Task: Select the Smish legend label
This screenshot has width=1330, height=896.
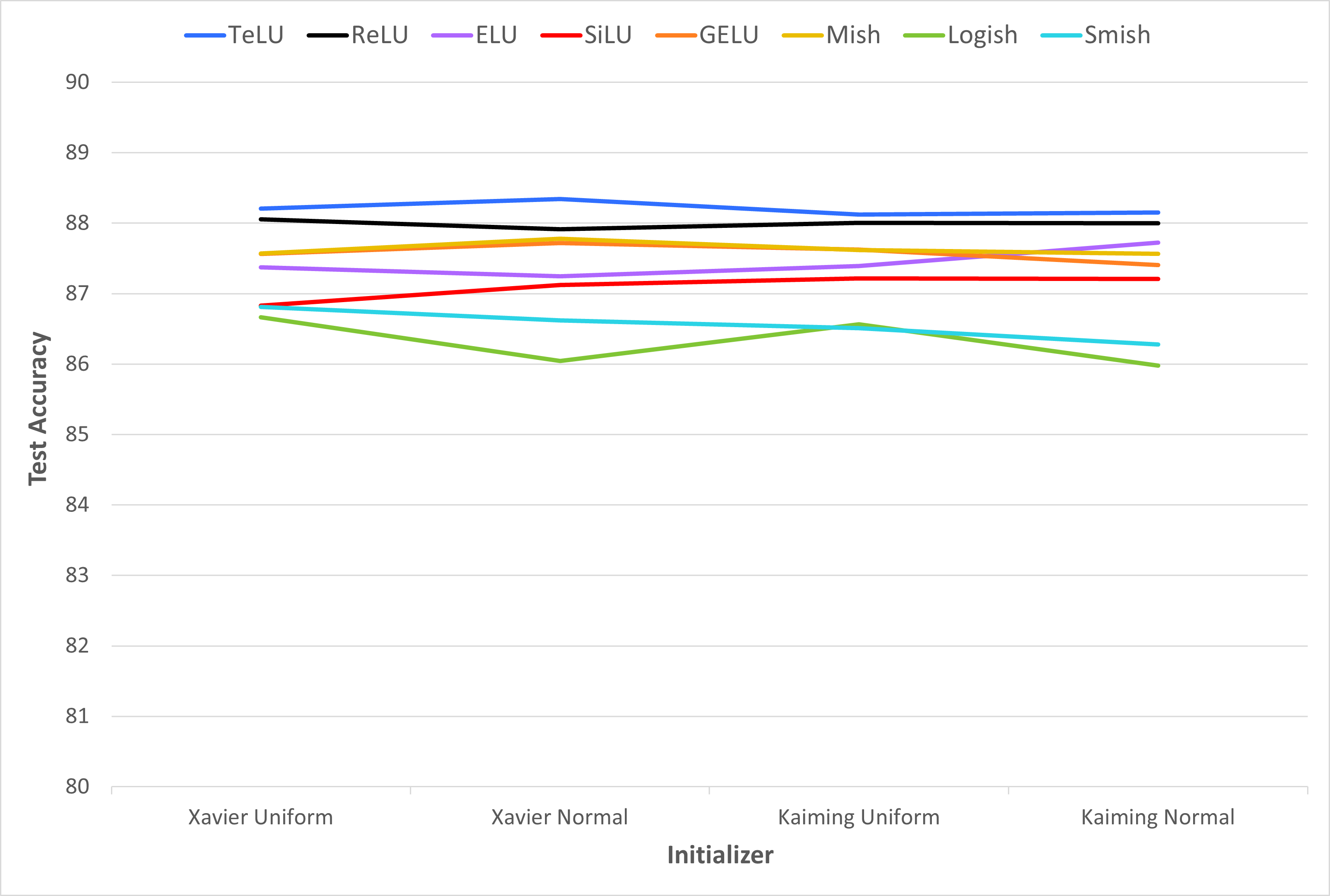Action: click(x=1118, y=35)
